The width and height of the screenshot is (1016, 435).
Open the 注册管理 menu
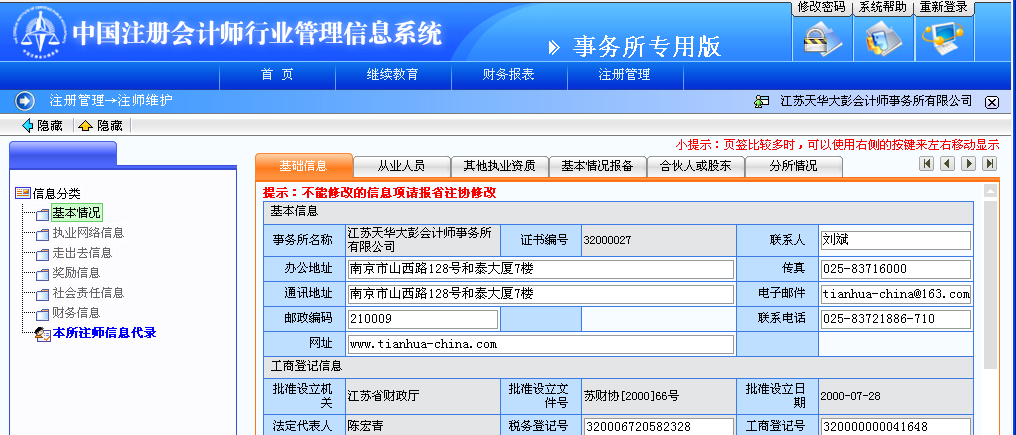(x=625, y=75)
